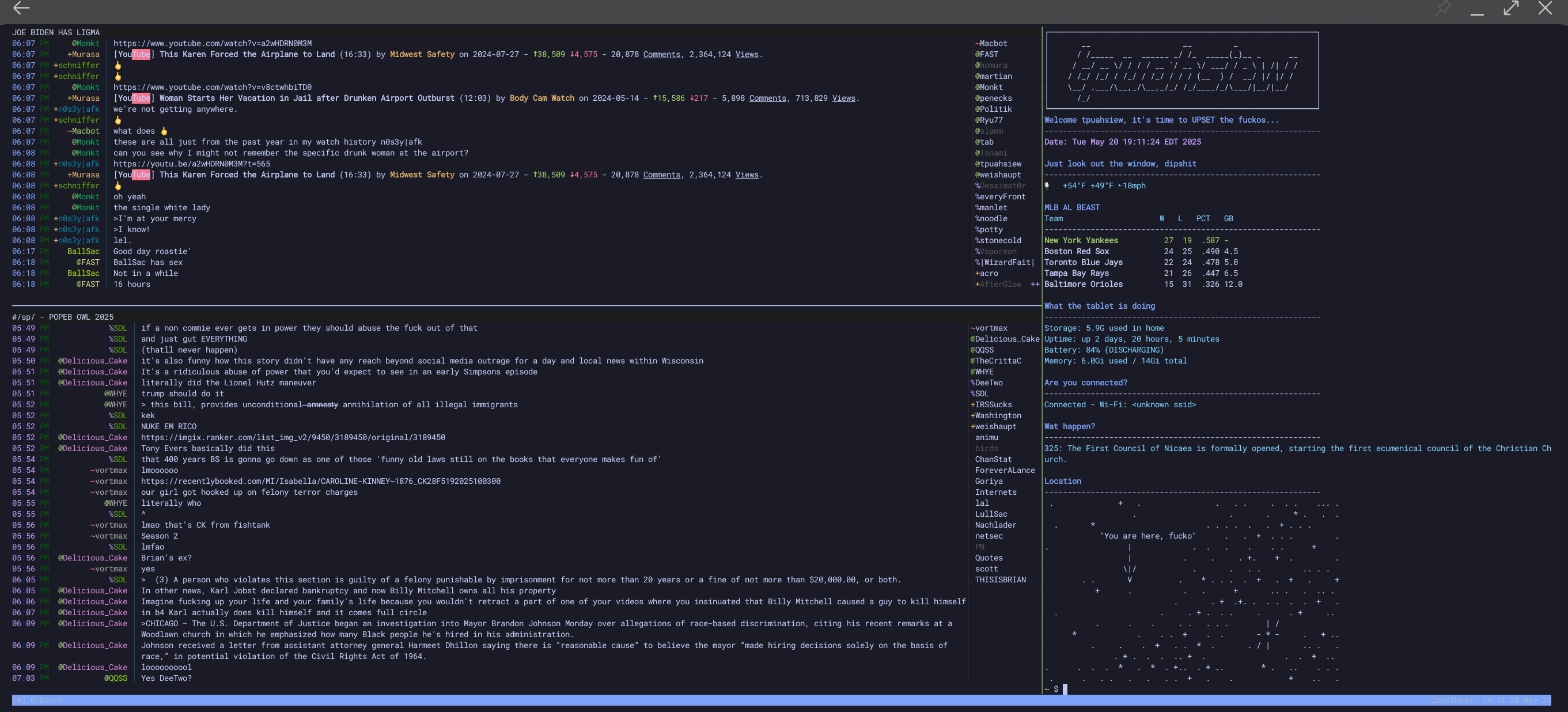
Task: Open the youtu.be/a2wHDRN0M3M?t=565 link
Action: pyautogui.click(x=192, y=164)
